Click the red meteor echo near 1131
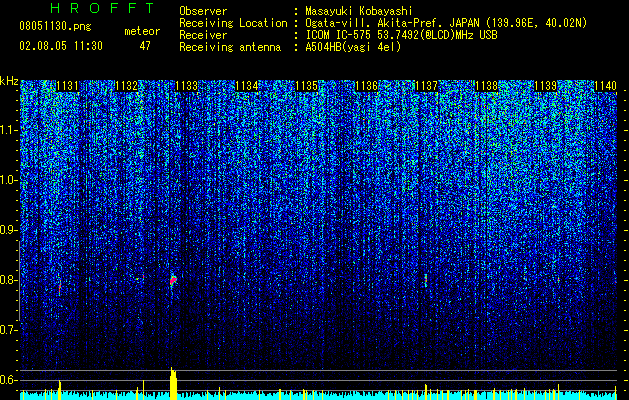Viewport: 629px width, 400px height. 60,286
